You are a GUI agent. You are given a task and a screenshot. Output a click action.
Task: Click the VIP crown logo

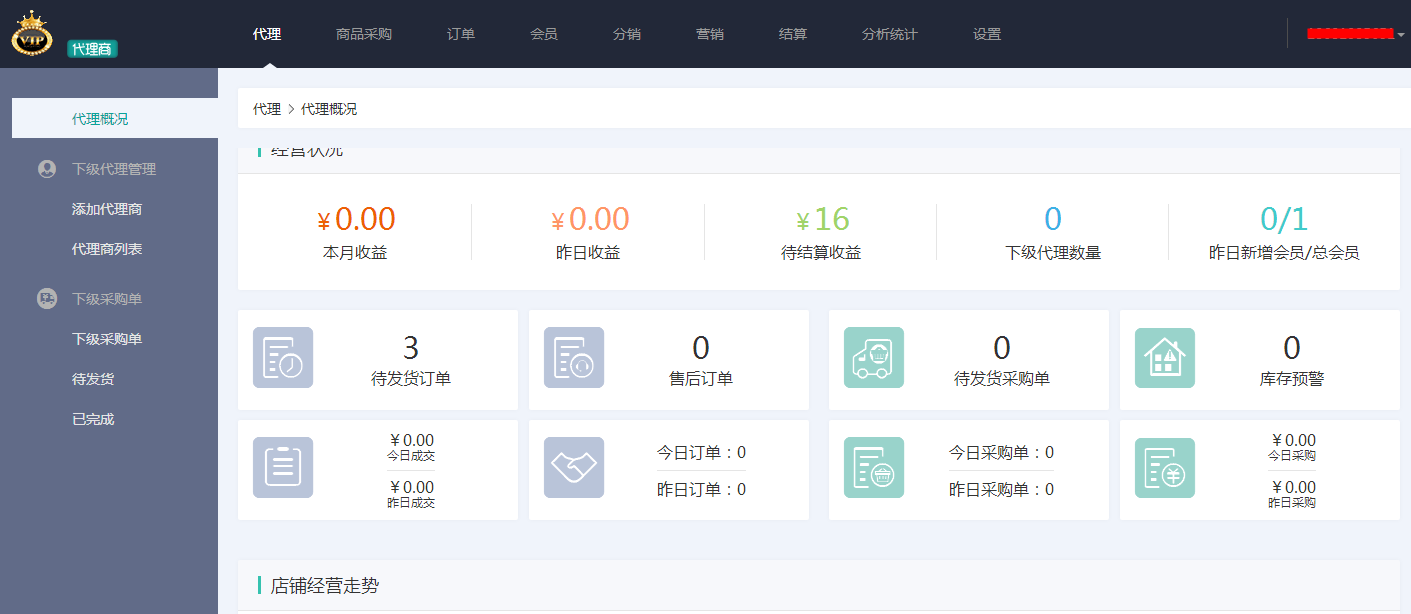tap(31, 33)
